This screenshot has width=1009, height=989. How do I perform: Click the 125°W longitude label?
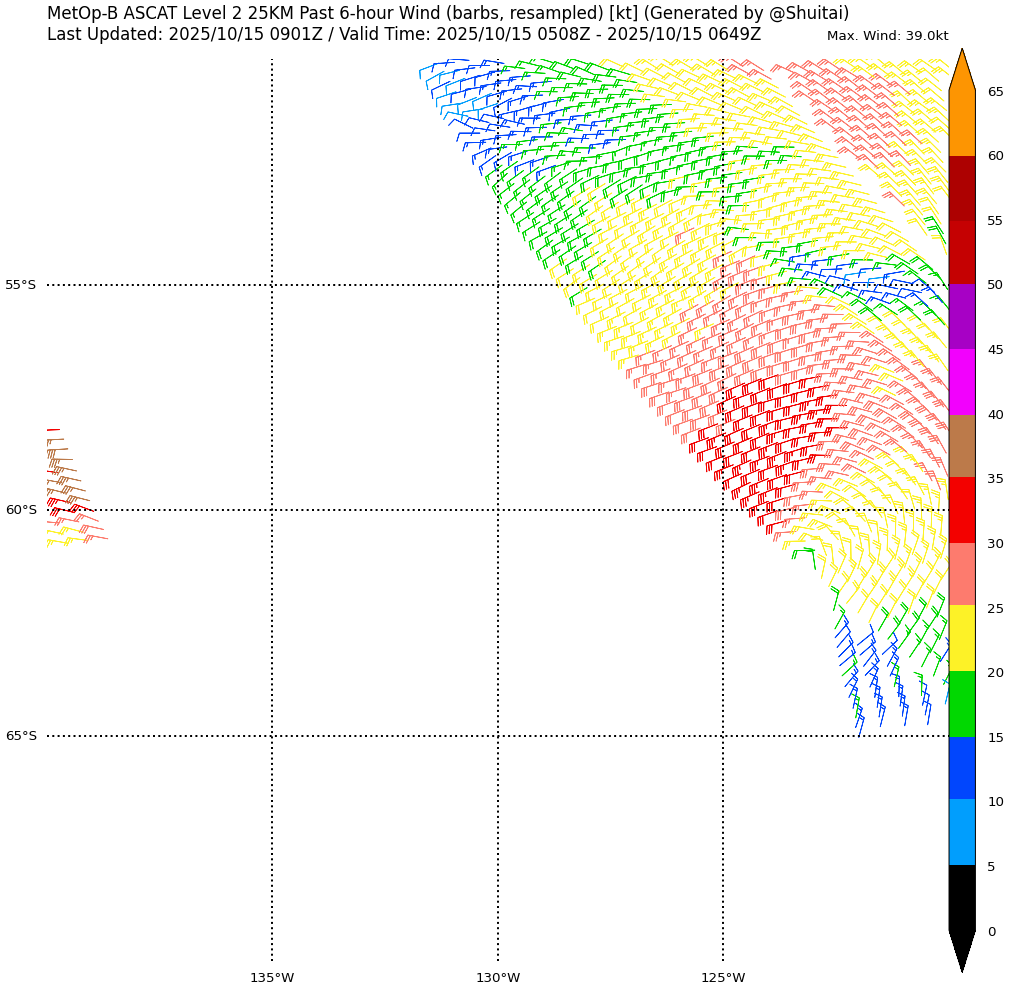click(722, 977)
